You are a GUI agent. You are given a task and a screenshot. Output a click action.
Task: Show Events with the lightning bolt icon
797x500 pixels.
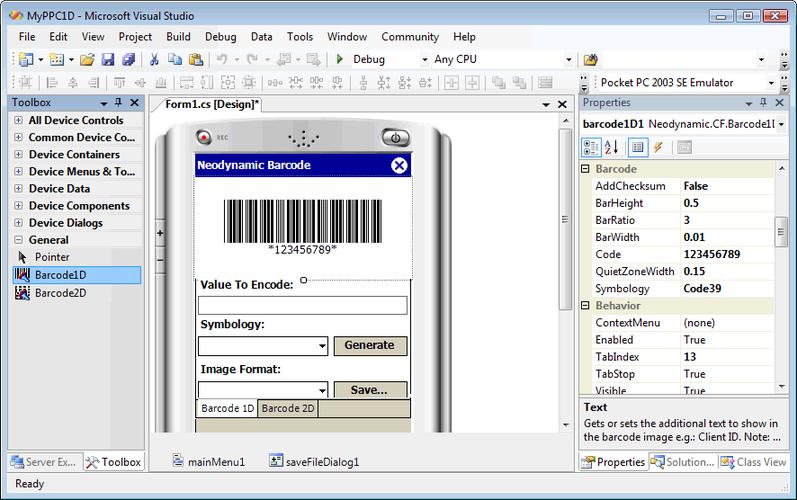pos(658,148)
